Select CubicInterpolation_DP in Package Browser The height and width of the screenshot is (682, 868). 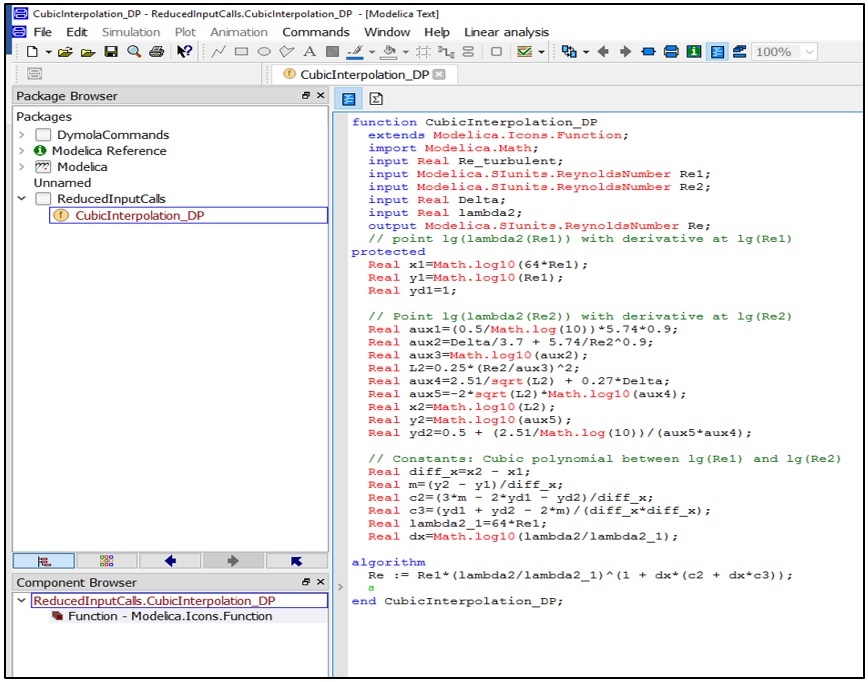pyautogui.click(x=188, y=215)
